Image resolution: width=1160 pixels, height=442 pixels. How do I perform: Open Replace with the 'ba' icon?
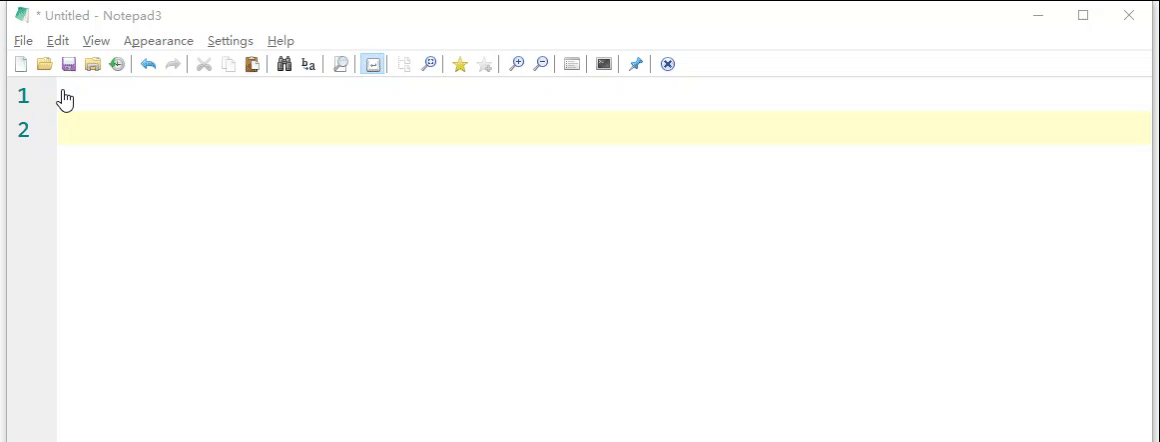point(308,64)
